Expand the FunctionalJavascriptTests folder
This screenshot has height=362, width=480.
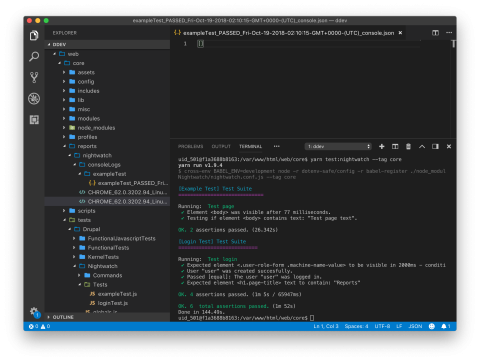(x=74, y=238)
